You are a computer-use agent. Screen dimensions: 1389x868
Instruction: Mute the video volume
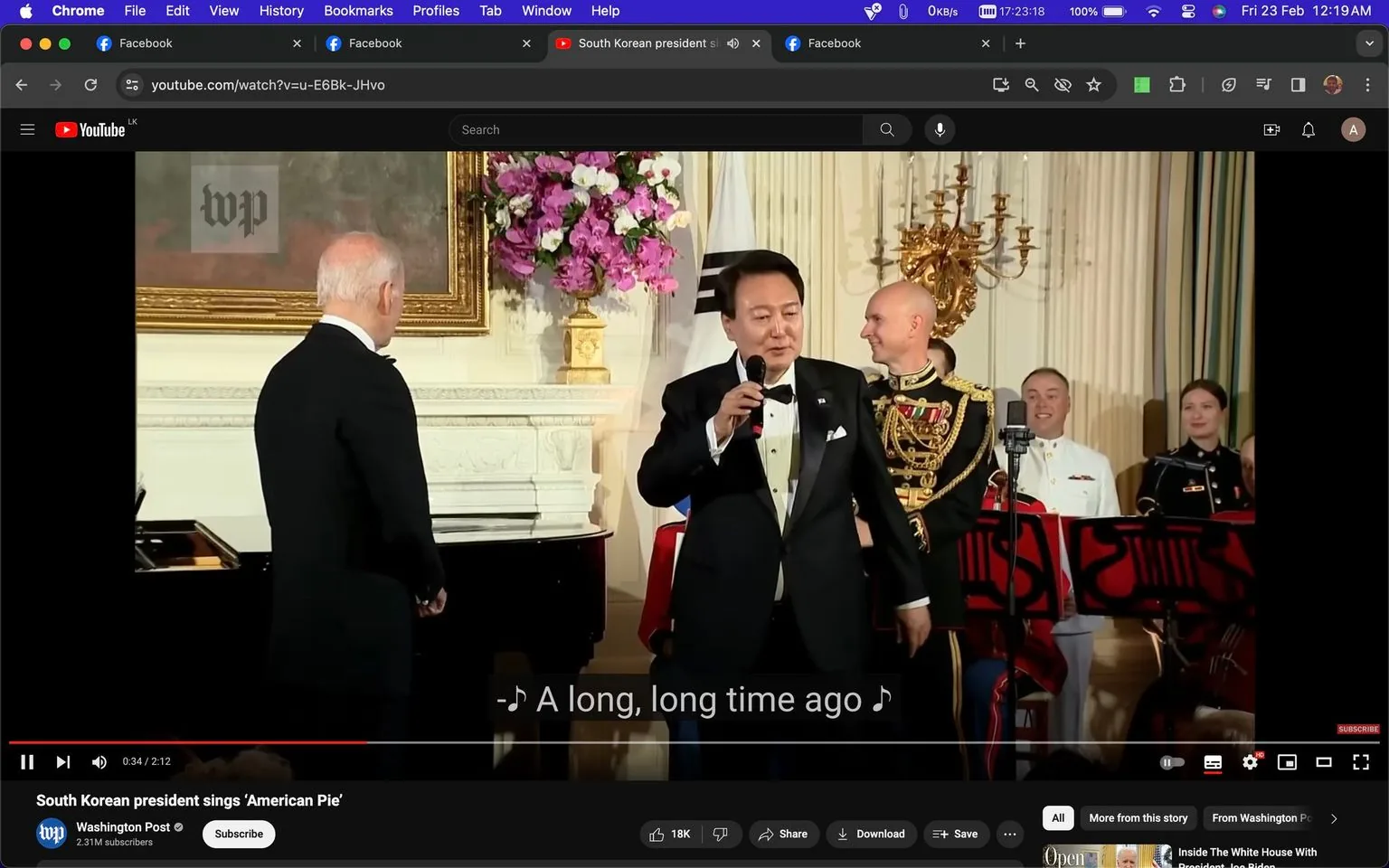tap(99, 761)
